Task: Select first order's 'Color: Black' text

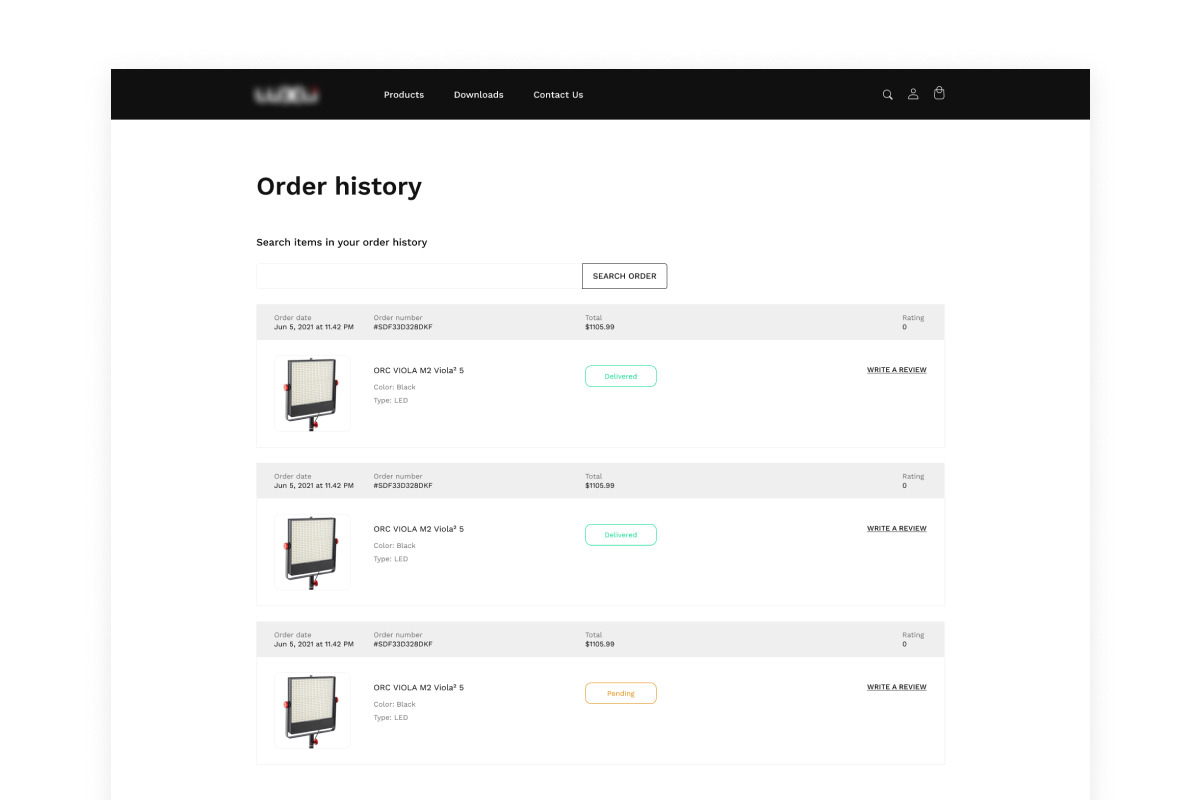Action: pos(395,387)
